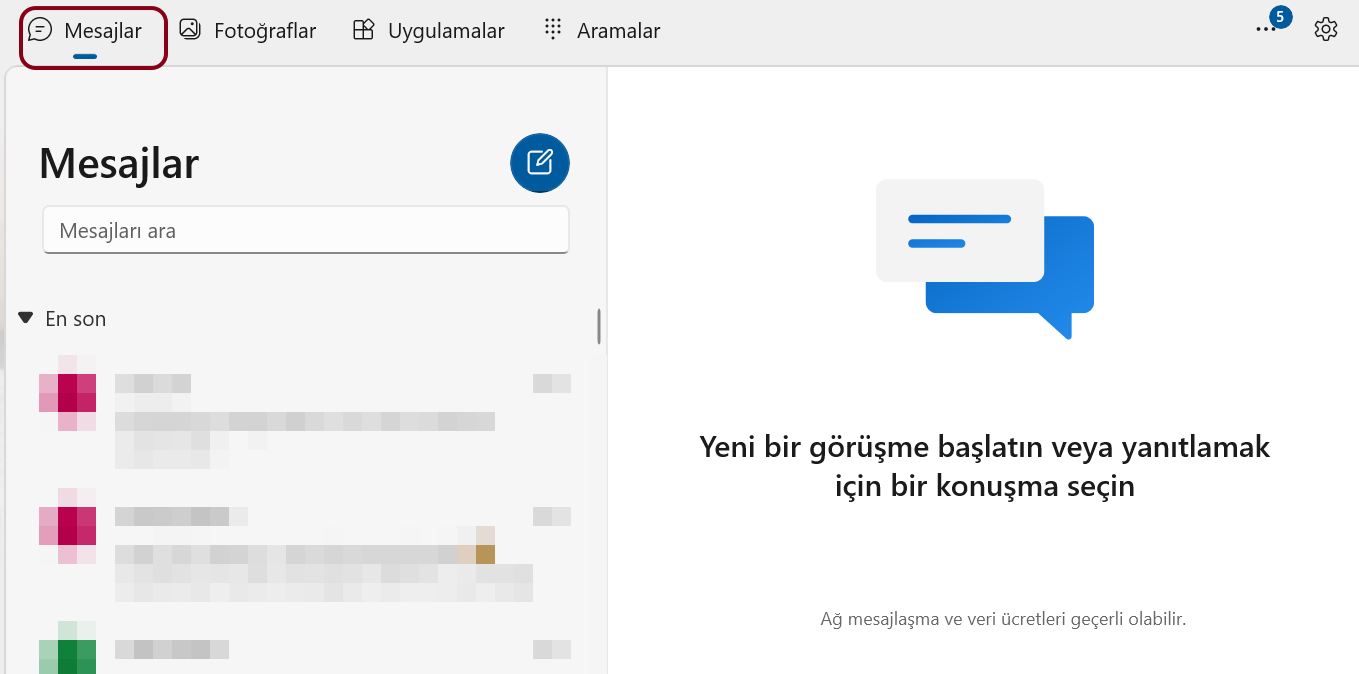This screenshot has height=674, width=1359.
Task: Click the Uygulamalar apps grid icon
Action: pyautogui.click(x=363, y=30)
